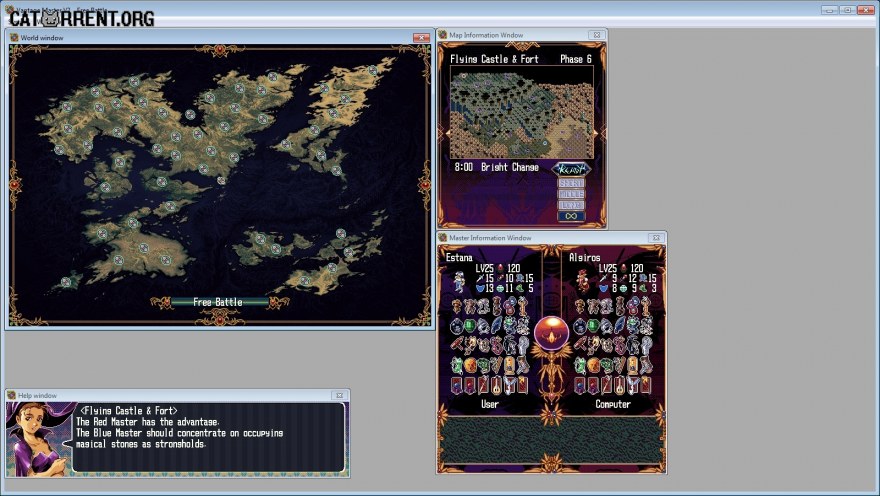Click Alsiros's LV25 level text
The height and width of the screenshot is (496, 880).
tap(608, 269)
